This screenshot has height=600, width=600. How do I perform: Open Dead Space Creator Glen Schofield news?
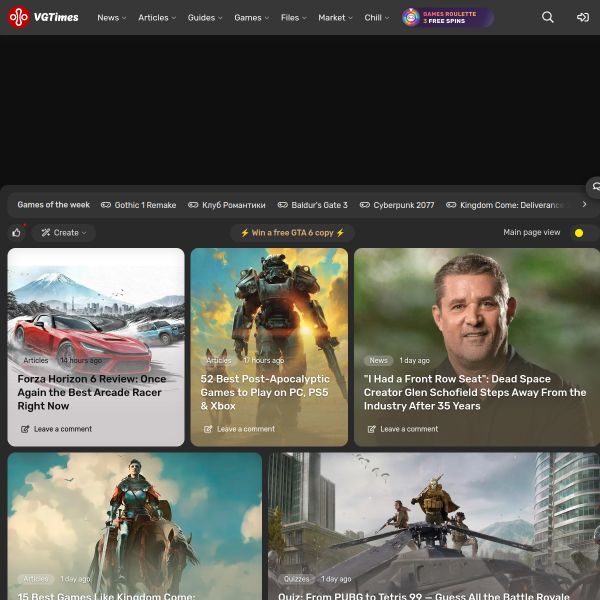pyautogui.click(x=475, y=392)
